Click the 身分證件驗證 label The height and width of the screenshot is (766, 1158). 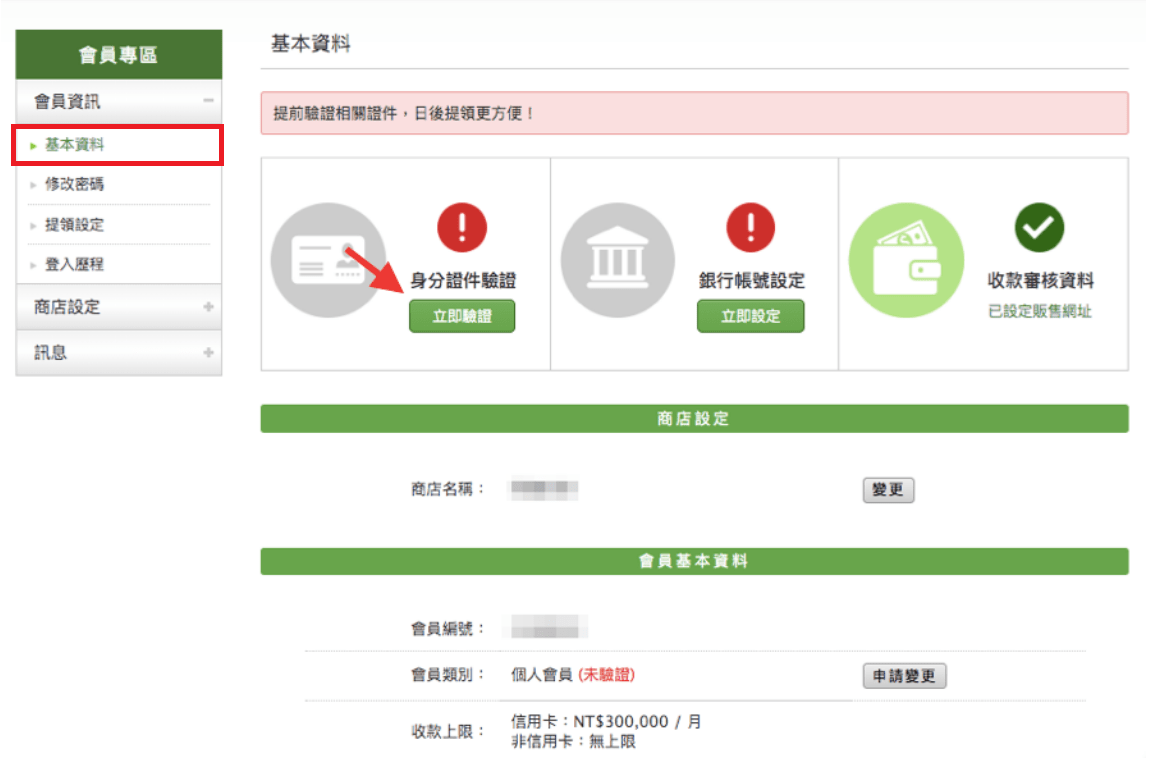(x=463, y=281)
